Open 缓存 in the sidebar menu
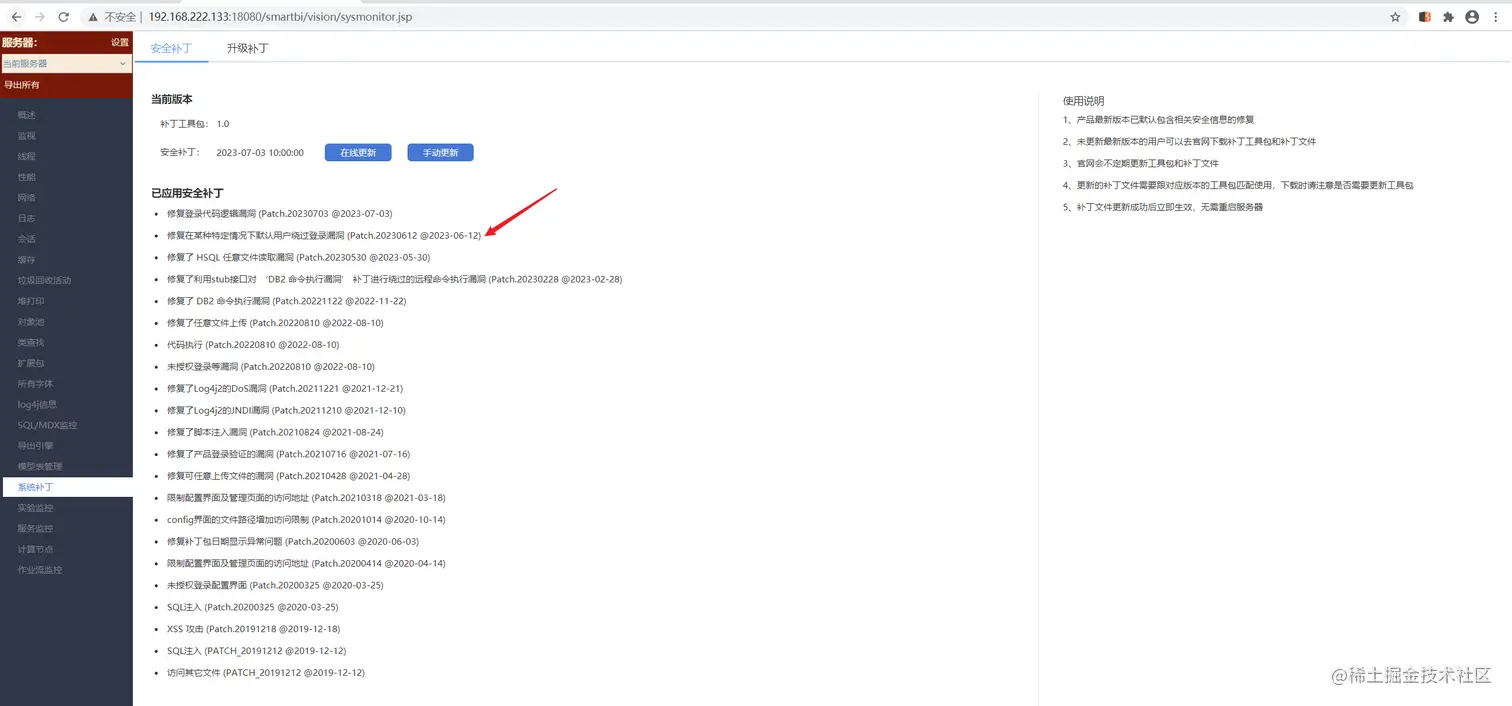 coord(27,260)
